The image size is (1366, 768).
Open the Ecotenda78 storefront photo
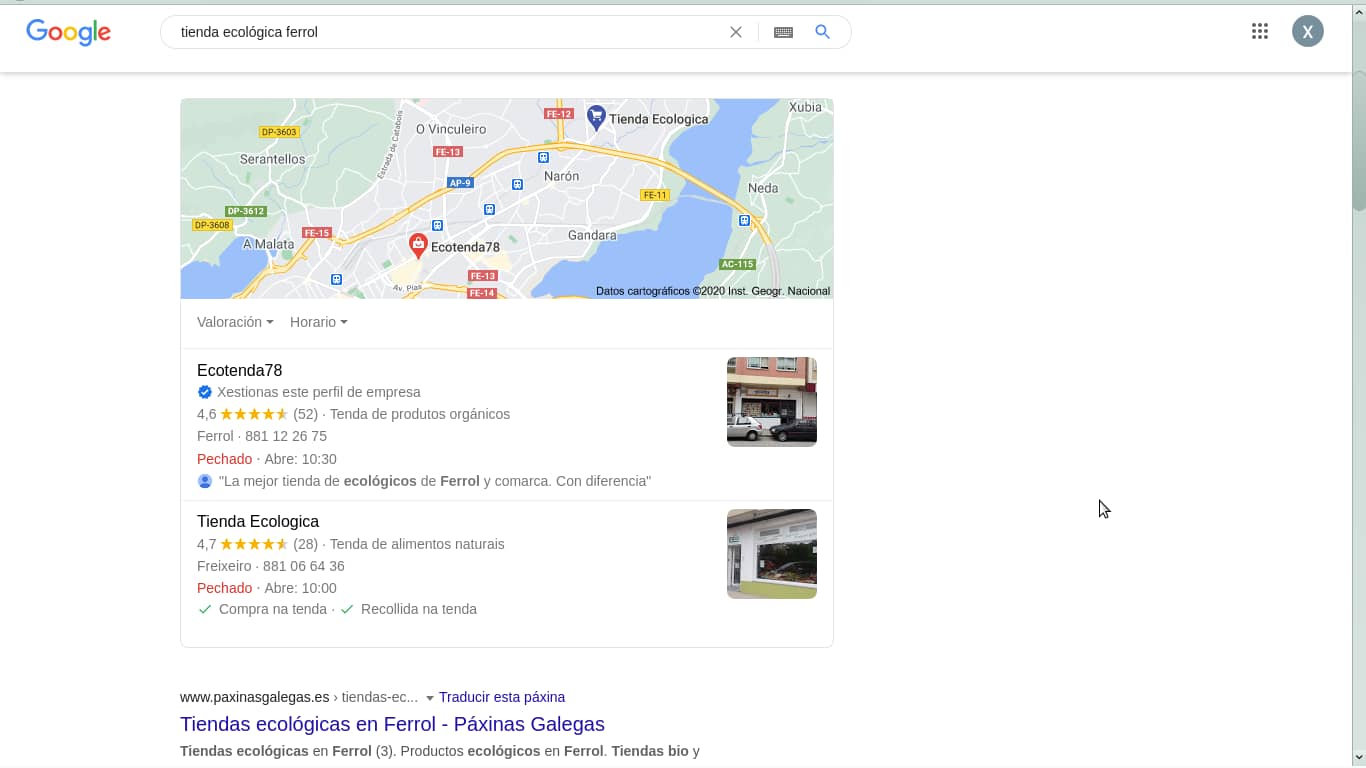pos(772,402)
